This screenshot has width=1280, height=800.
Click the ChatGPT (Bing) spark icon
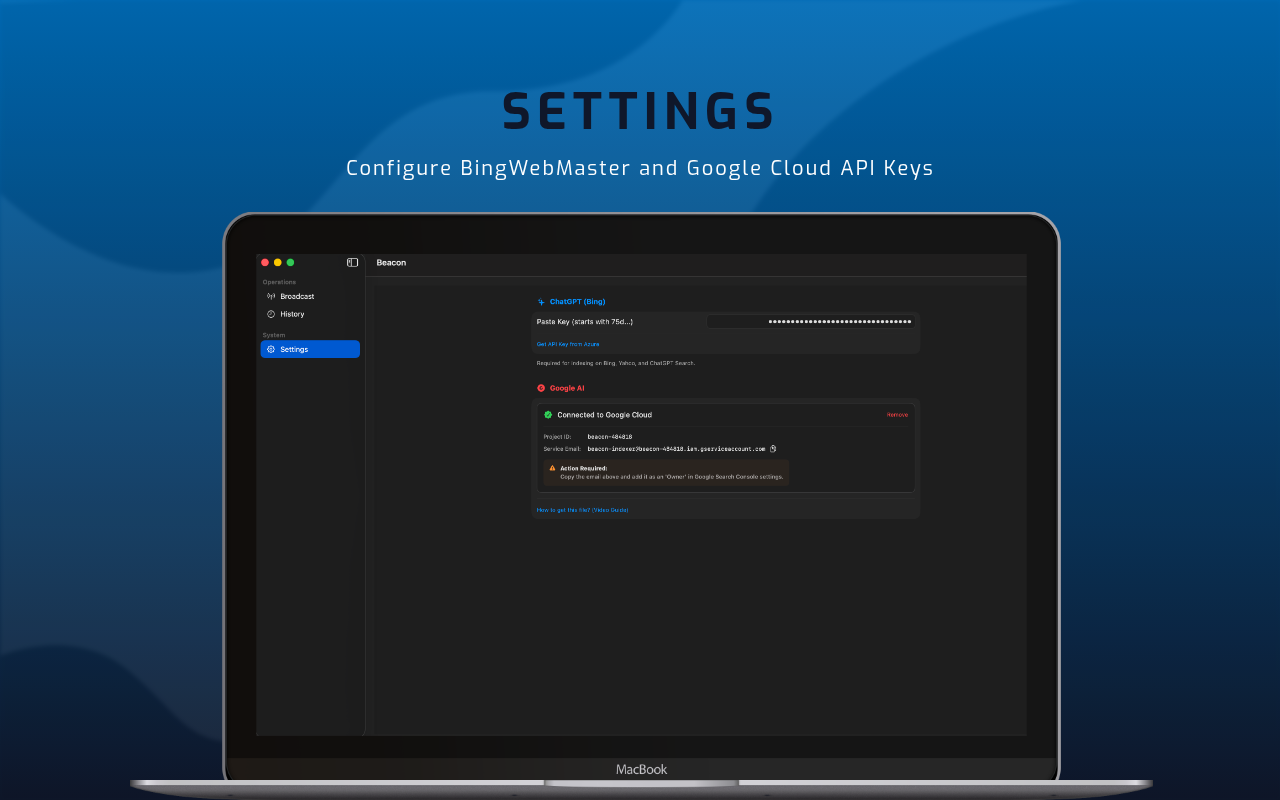pyautogui.click(x=541, y=301)
